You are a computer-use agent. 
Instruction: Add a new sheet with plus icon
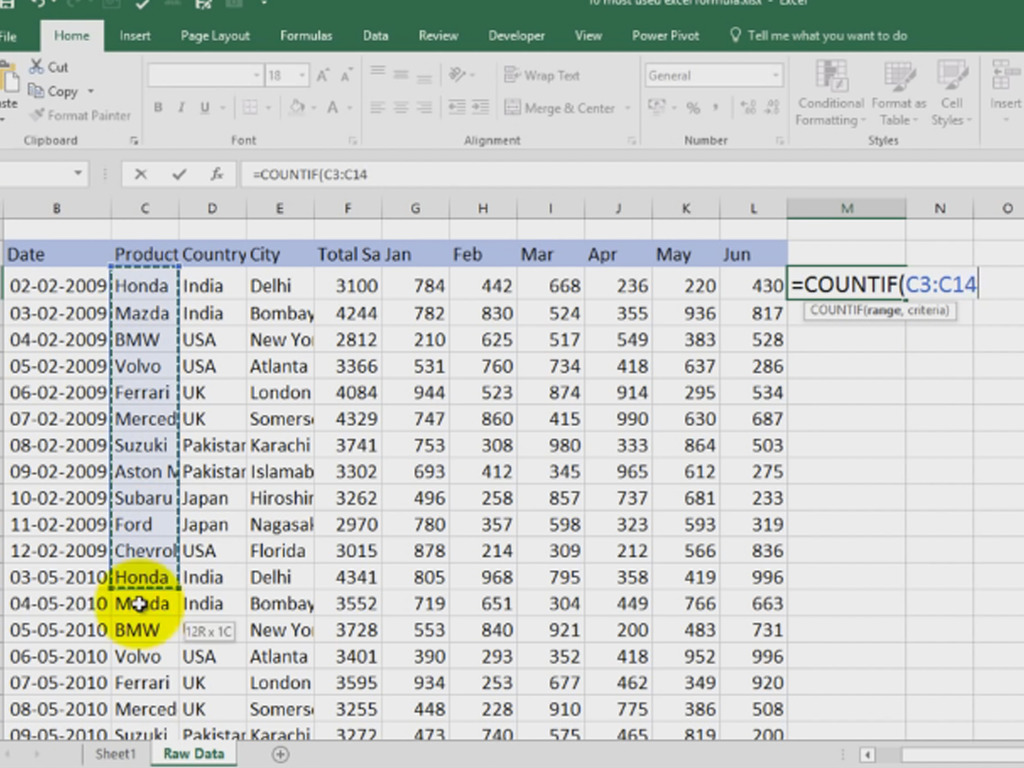tap(280, 754)
